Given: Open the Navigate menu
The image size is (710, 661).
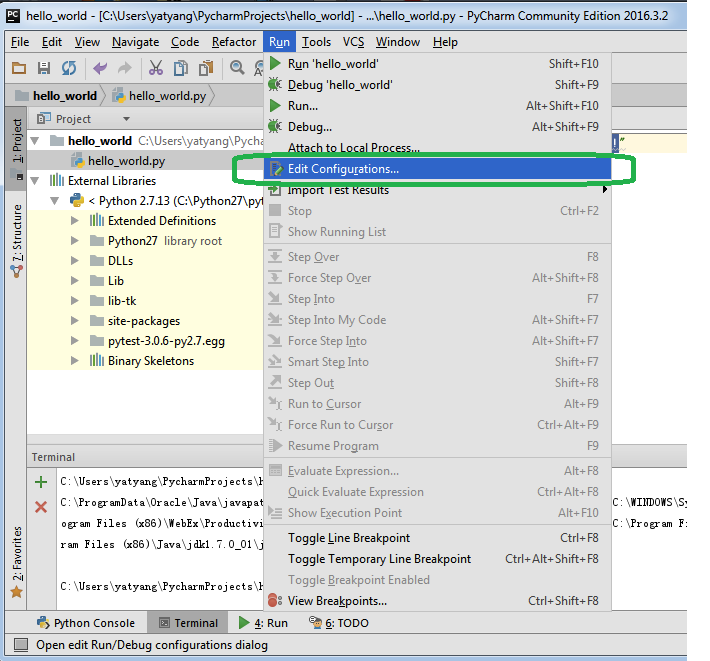Looking at the screenshot, I should 135,42.
